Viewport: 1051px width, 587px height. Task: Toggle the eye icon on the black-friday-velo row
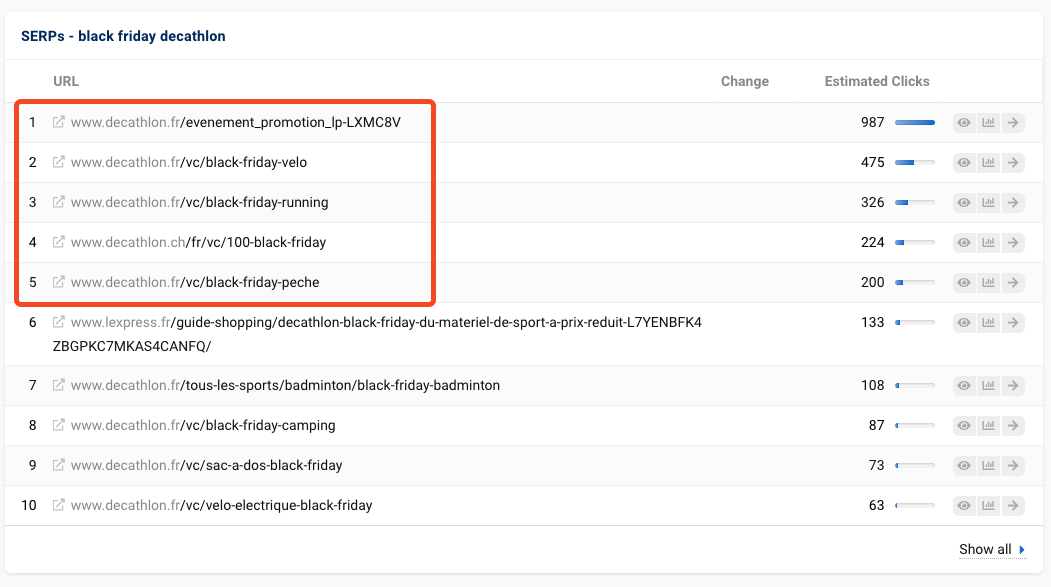pyautogui.click(x=964, y=163)
